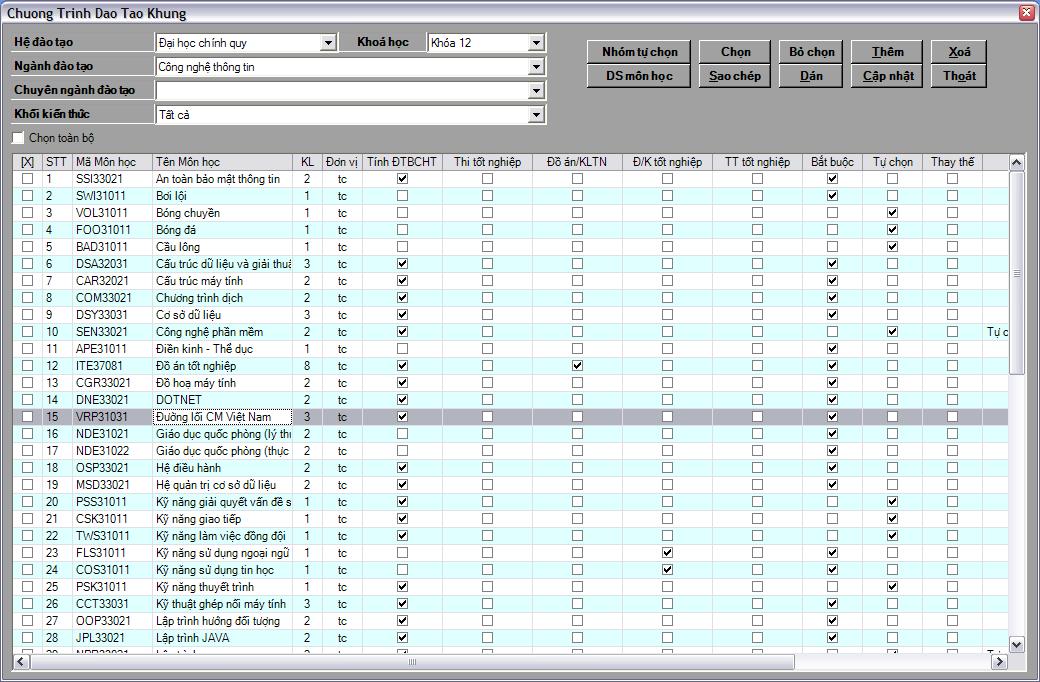Click the Nhóm tự chọn button

tap(639, 52)
